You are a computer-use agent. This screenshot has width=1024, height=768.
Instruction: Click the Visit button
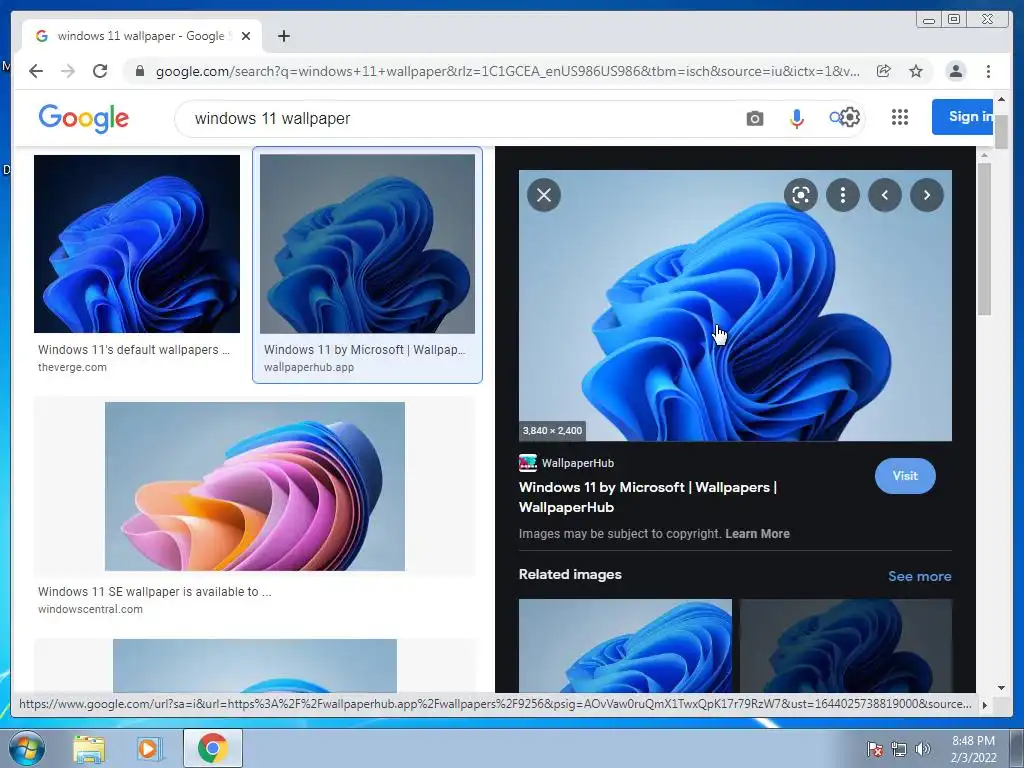[904, 476]
